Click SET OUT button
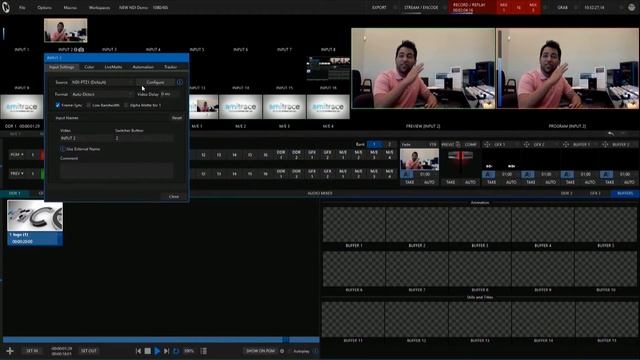Viewport: 640px width, 360px height. click(89, 351)
